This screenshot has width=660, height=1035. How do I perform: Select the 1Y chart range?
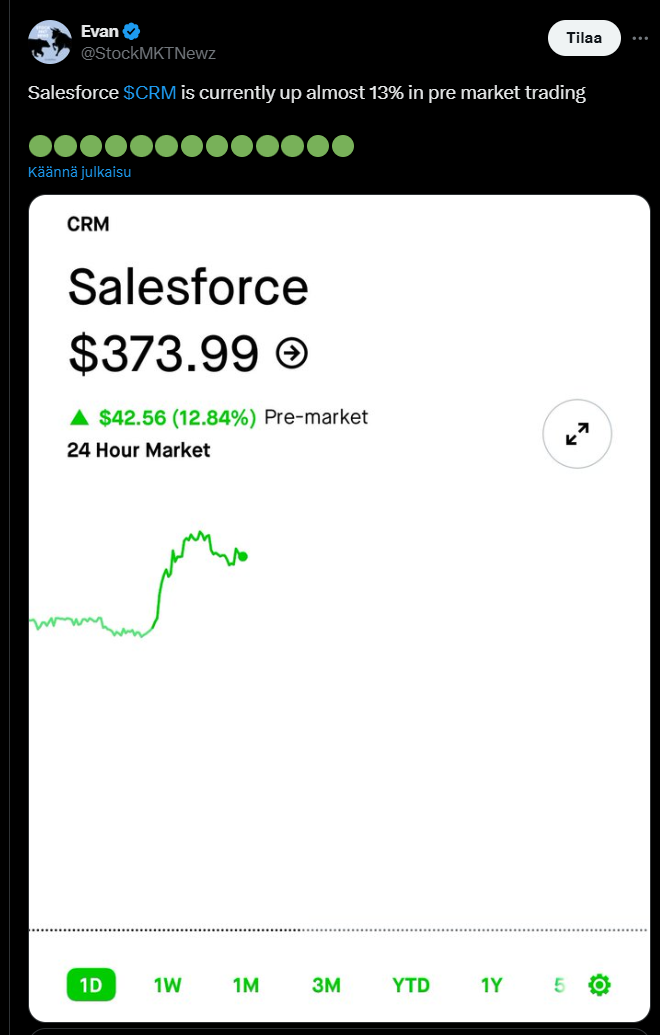491,985
